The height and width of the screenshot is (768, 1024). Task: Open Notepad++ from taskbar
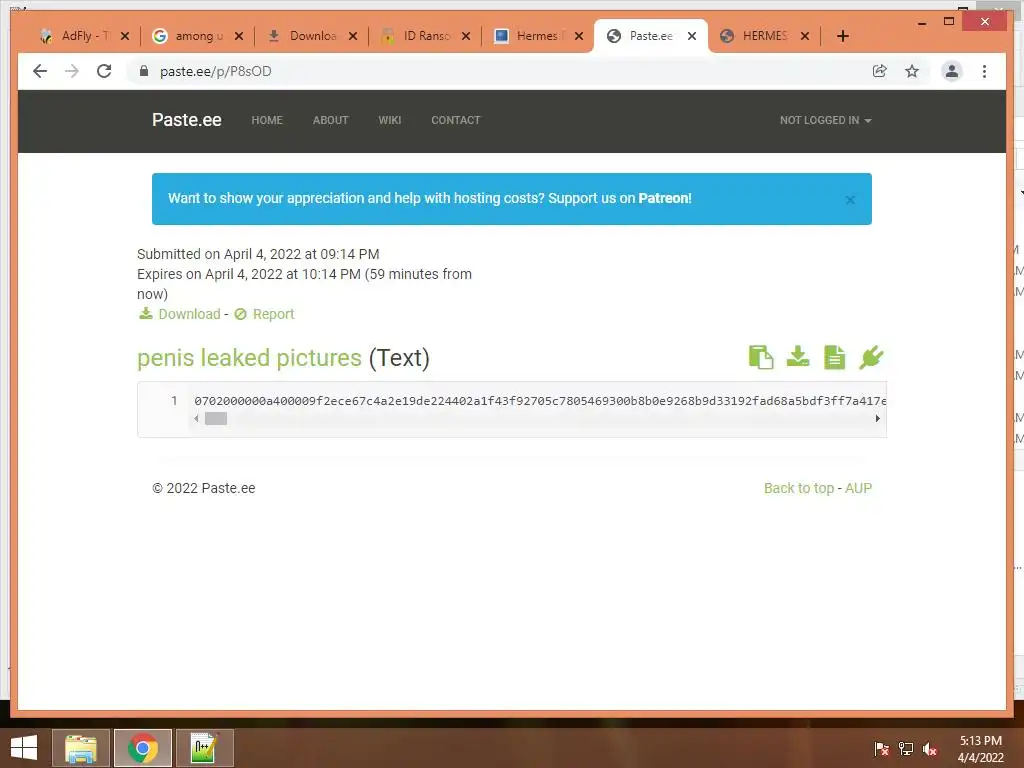[204, 748]
